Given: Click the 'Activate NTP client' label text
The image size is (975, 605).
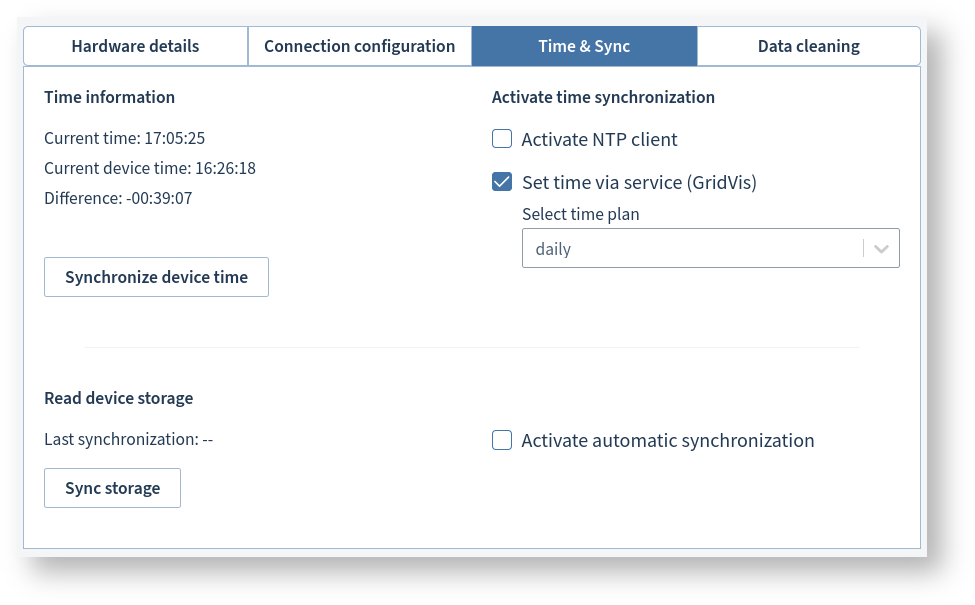Looking at the screenshot, I should tap(599, 139).
